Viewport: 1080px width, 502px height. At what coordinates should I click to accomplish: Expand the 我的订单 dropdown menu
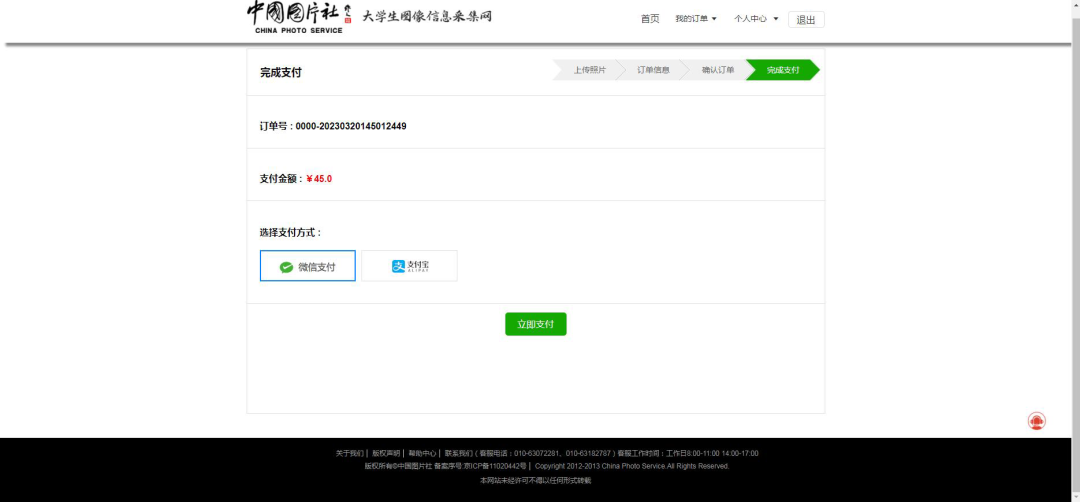[x=696, y=19]
